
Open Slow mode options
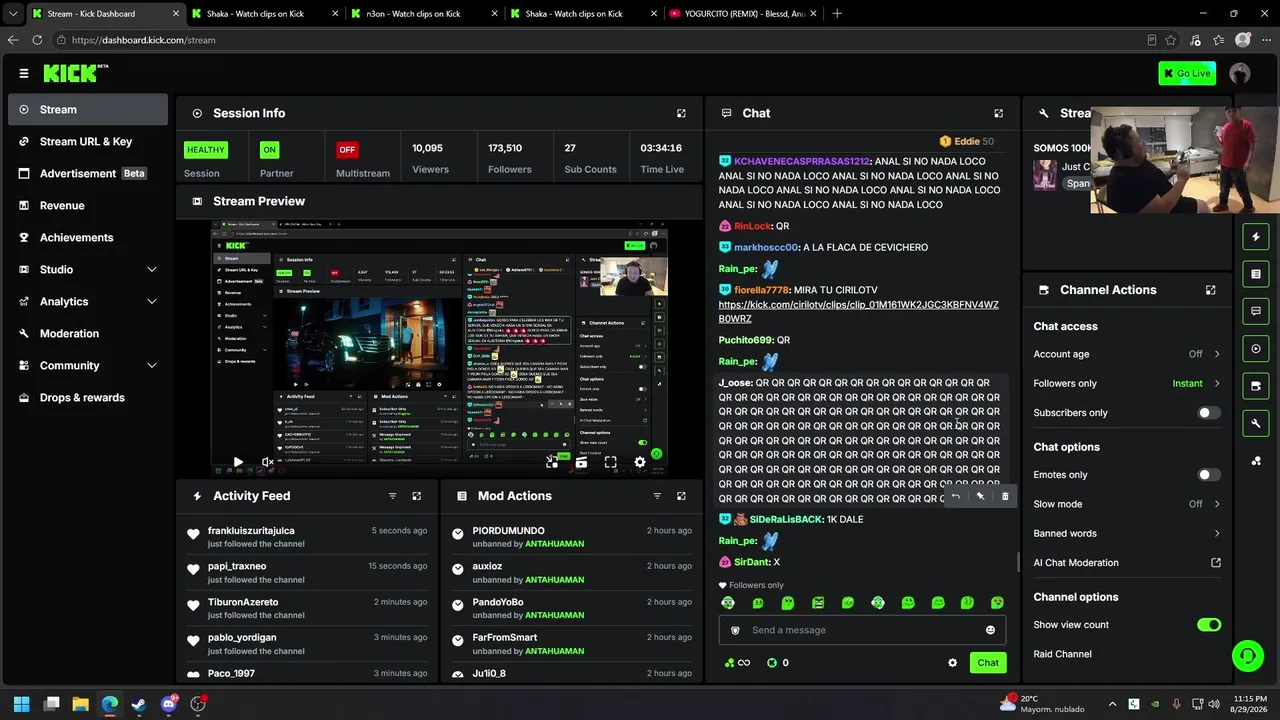click(1217, 504)
